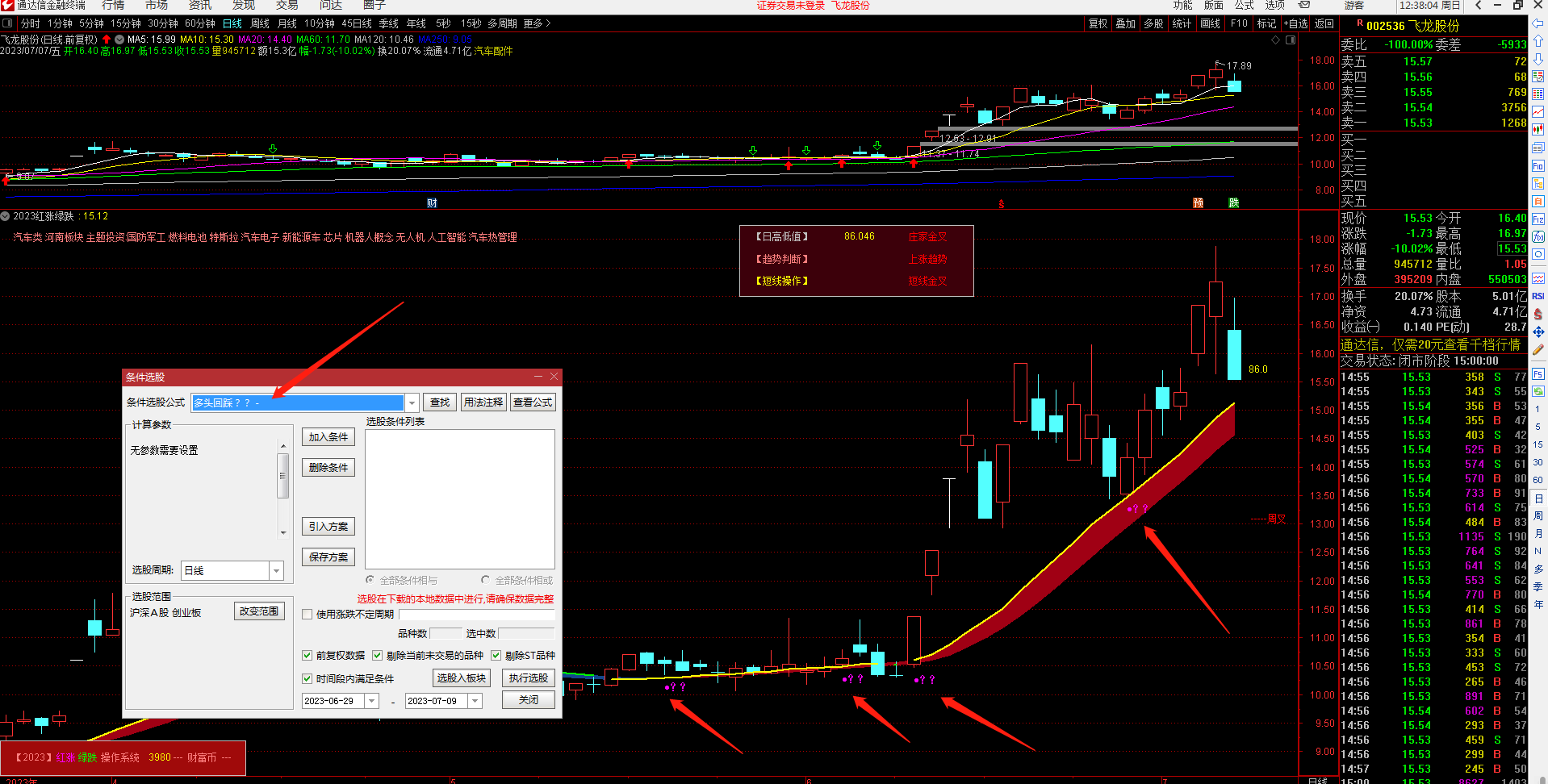Click into the 使用涨跌不定周期 input field

click(x=477, y=615)
